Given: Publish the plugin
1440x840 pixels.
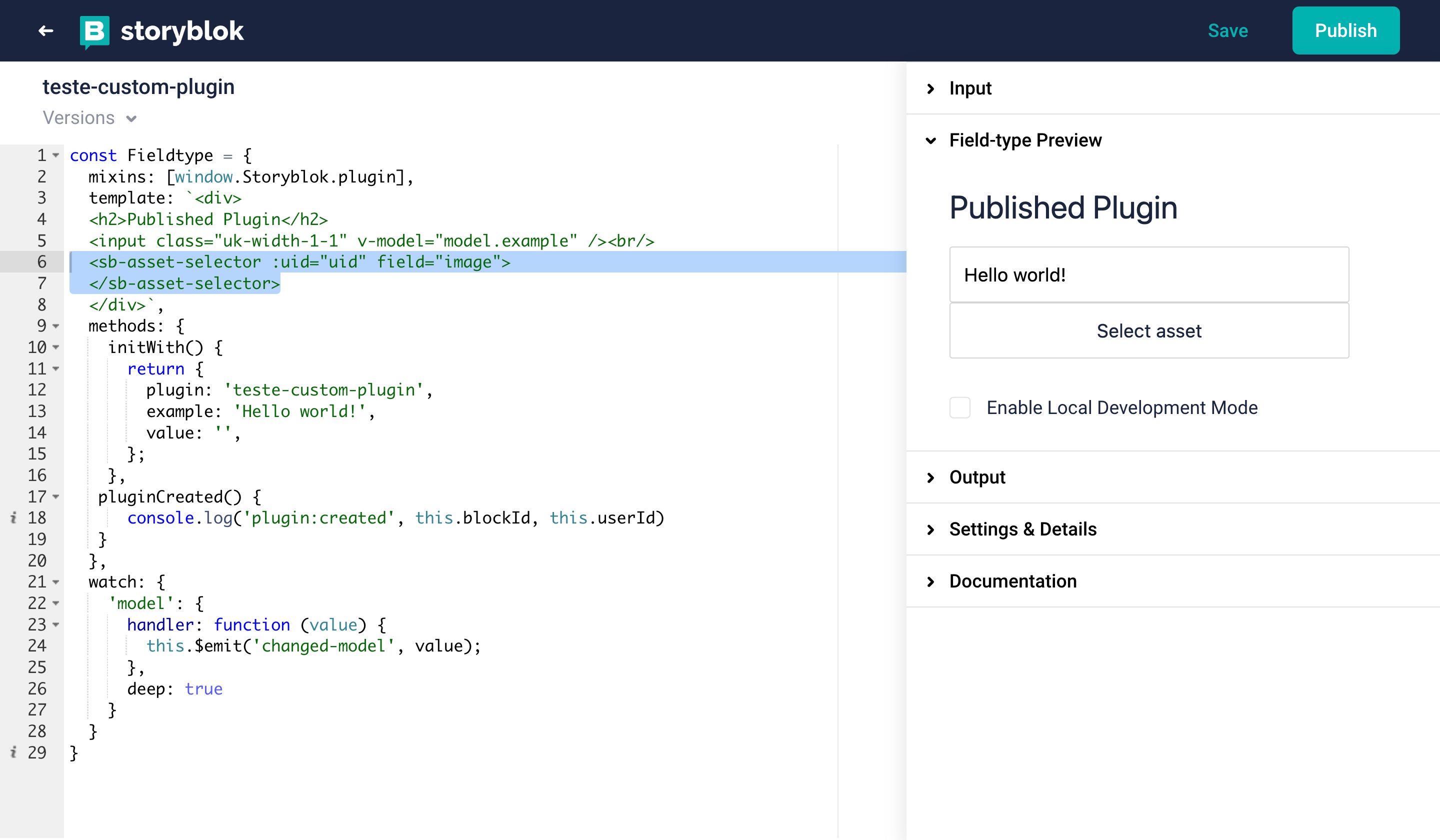Looking at the screenshot, I should click(x=1345, y=31).
